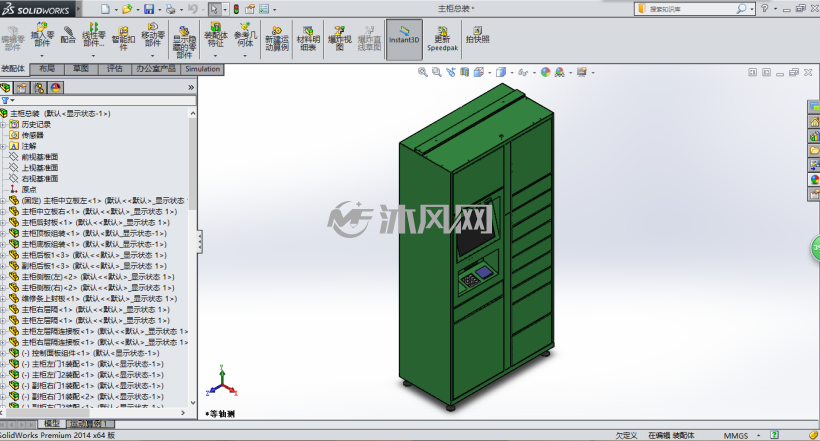Click the Section View icon
The width and height of the screenshot is (820, 441).
(464, 72)
